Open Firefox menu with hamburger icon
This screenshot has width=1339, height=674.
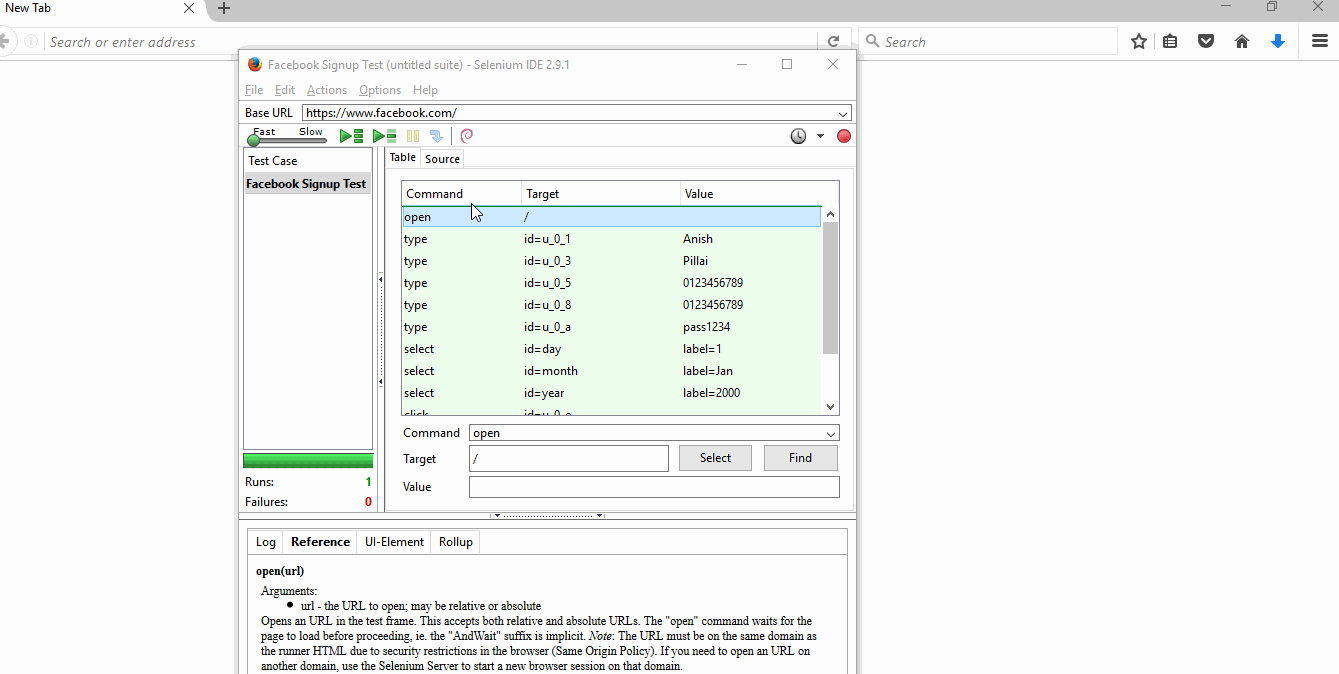[x=1319, y=41]
